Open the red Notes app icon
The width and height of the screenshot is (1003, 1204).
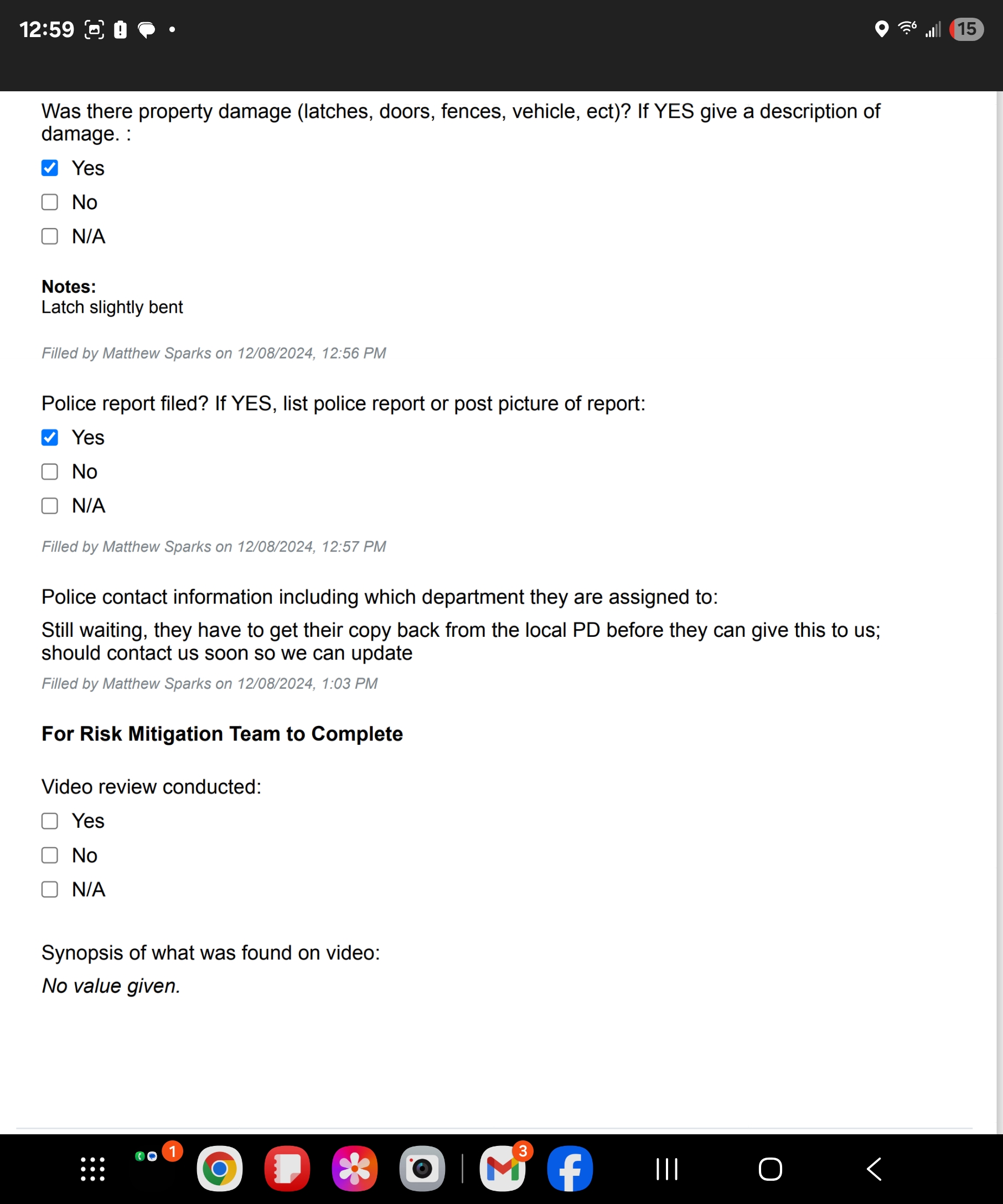pos(287,1169)
